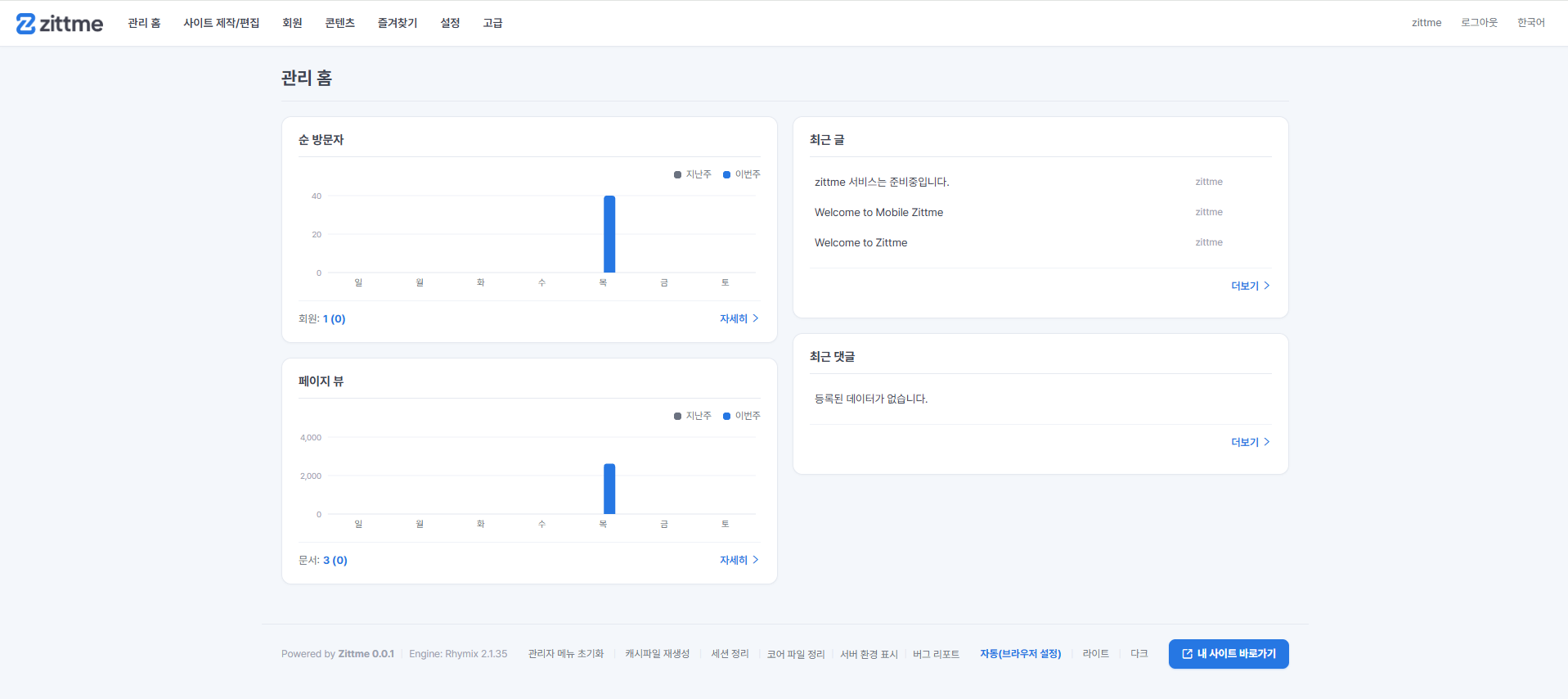Toggle 지난주 legend dot in 페이지 뷰 chart
This screenshot has width=1568, height=699.
tap(677, 416)
